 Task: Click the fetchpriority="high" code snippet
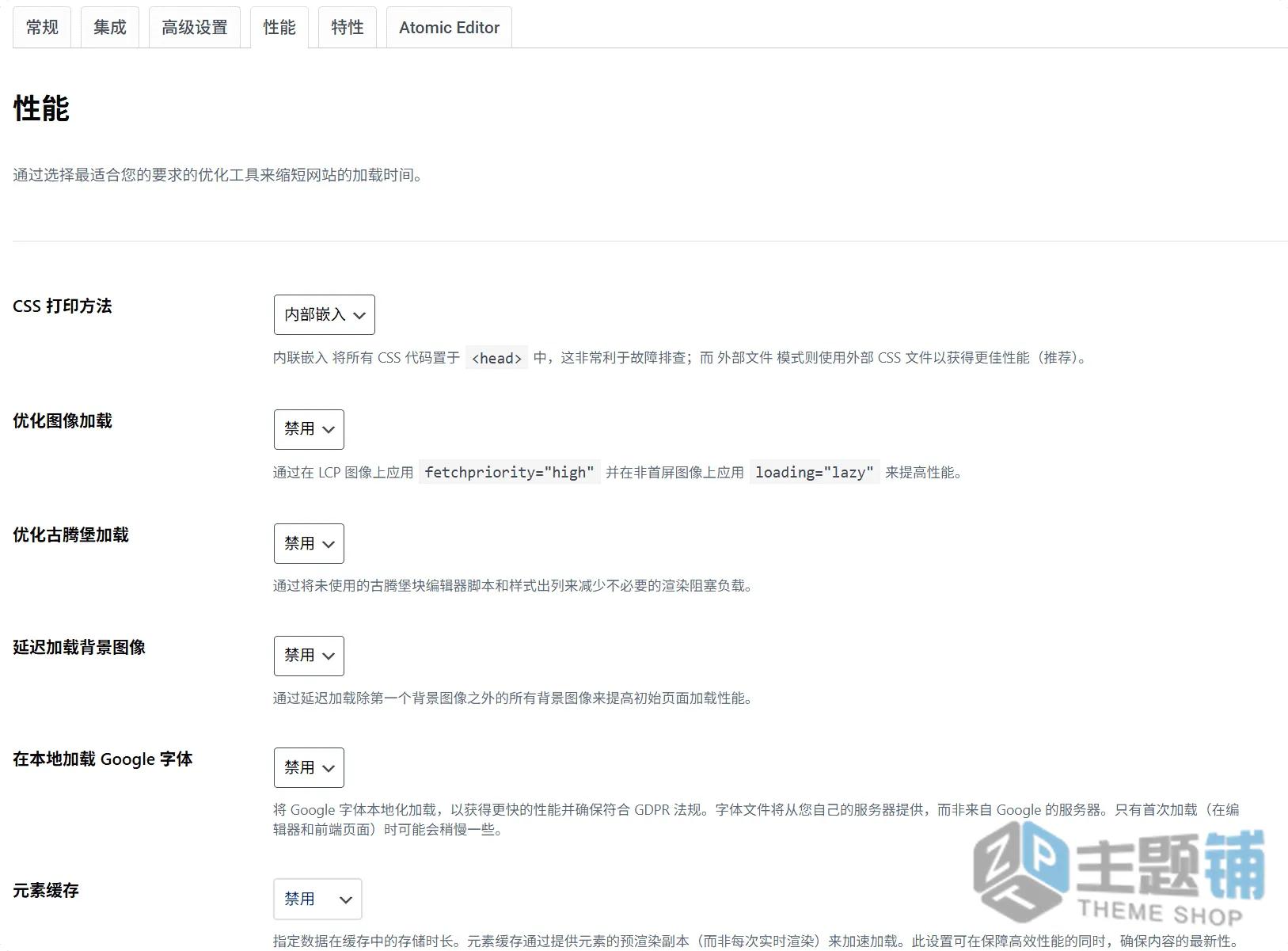pyautogui.click(x=509, y=473)
